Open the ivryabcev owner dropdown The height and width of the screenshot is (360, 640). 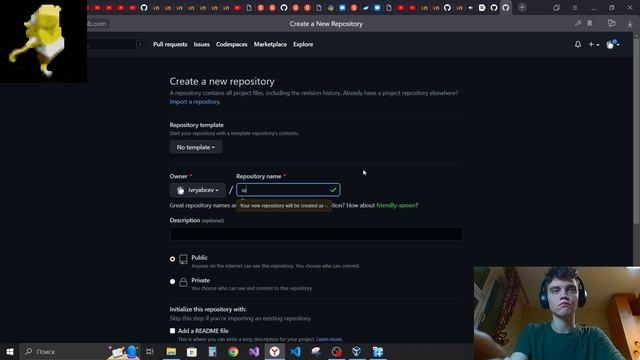pyautogui.click(x=198, y=190)
